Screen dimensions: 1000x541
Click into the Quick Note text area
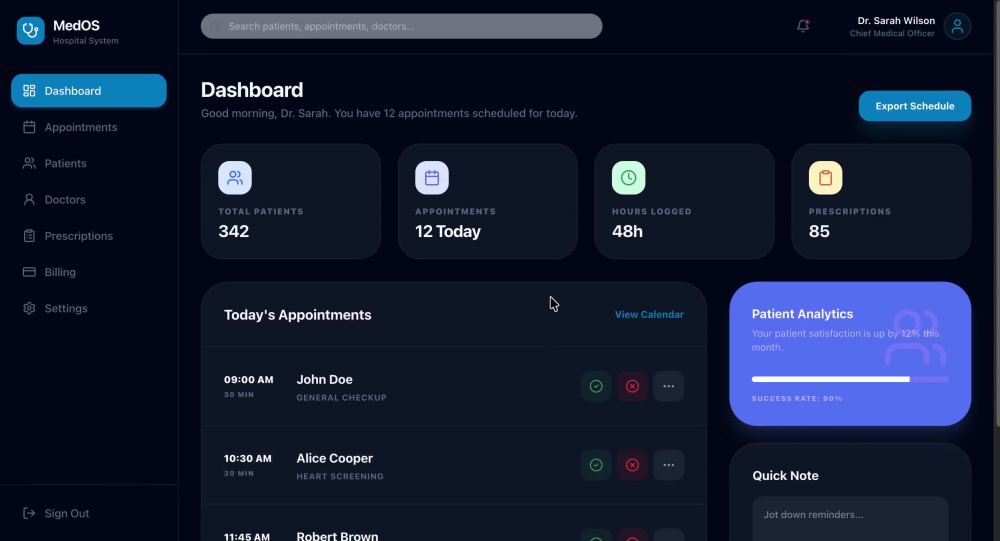(850, 519)
